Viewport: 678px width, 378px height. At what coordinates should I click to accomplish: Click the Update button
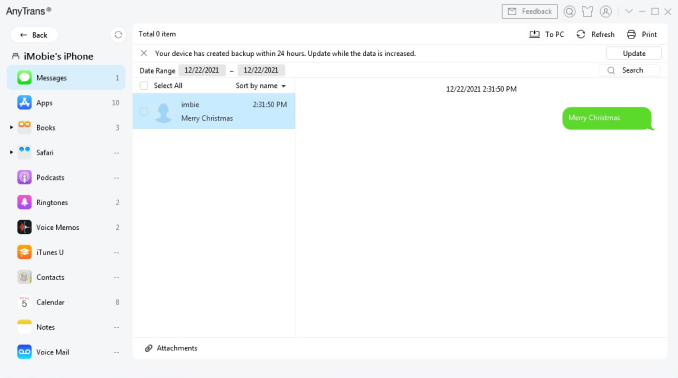[x=634, y=53]
